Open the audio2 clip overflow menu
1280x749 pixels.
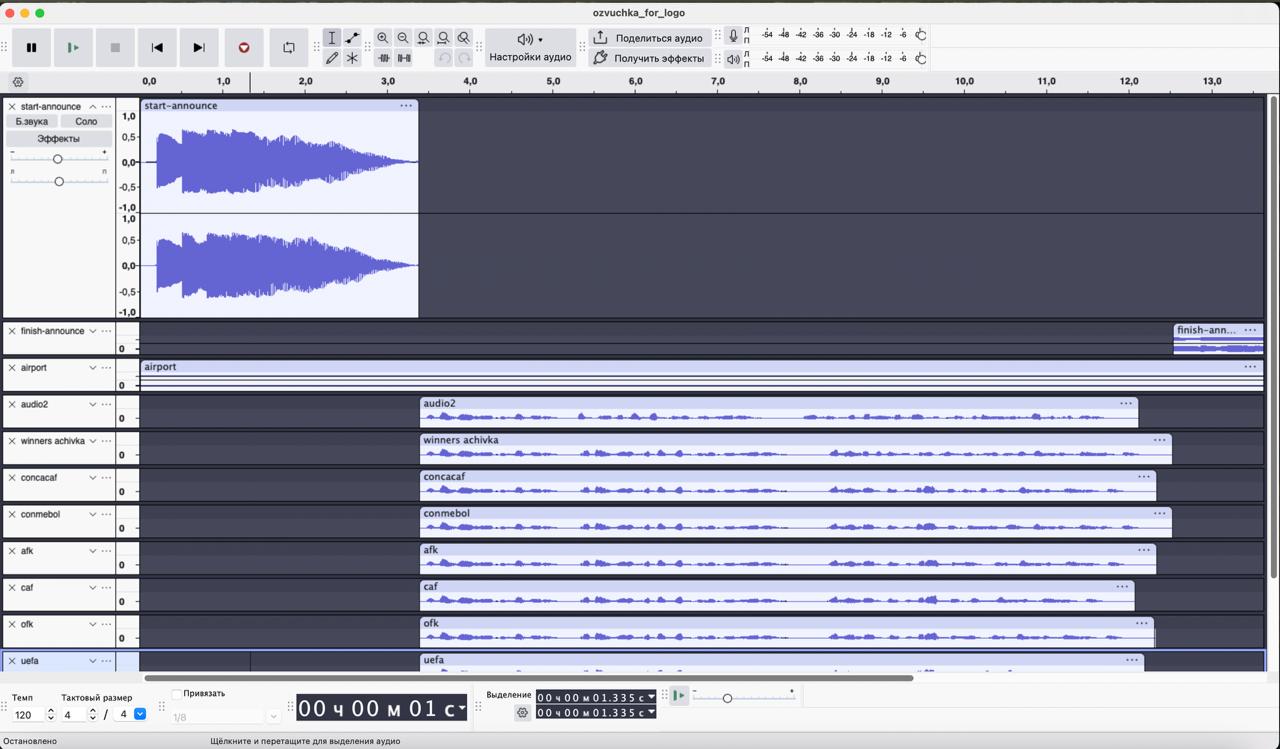click(x=1127, y=404)
